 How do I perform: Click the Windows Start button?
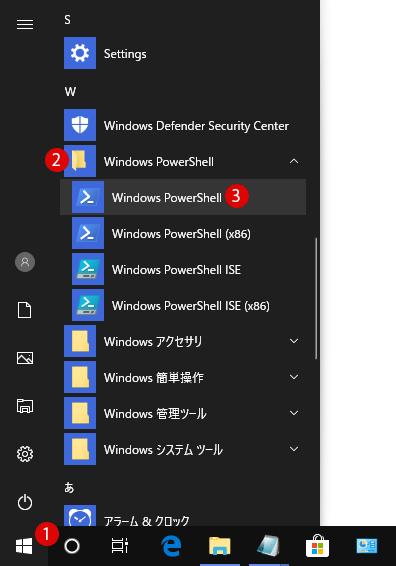[24, 546]
